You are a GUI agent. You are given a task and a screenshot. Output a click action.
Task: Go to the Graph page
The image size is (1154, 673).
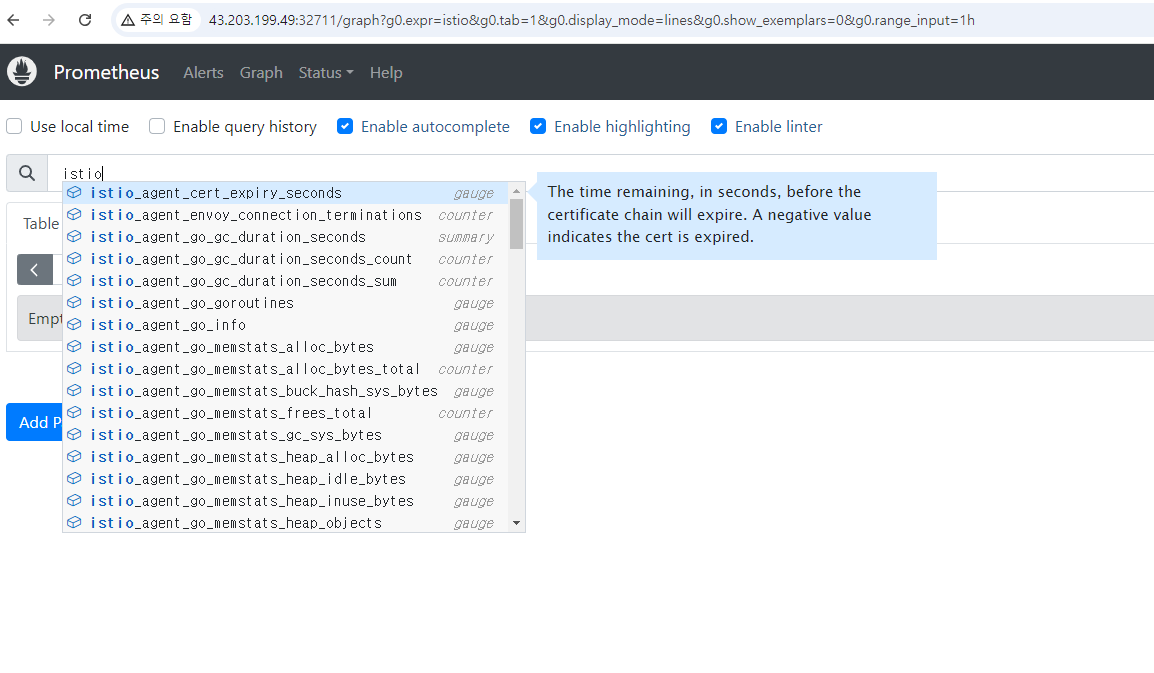(x=261, y=72)
